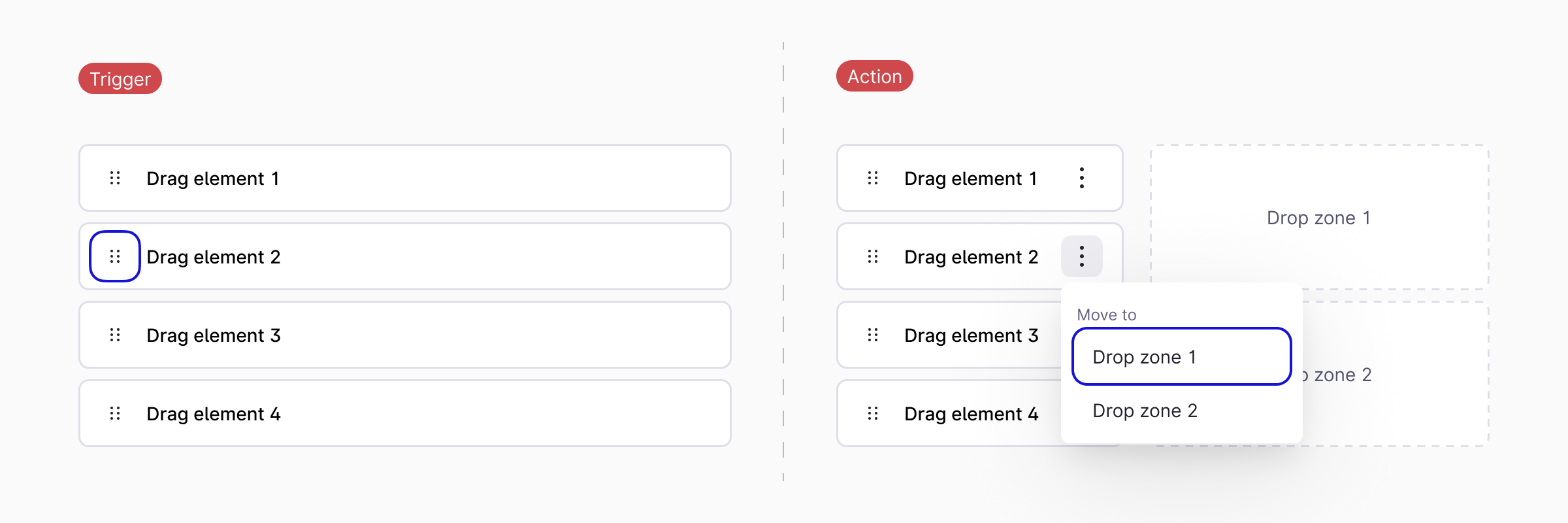Click the Move to menu heading
The height and width of the screenshot is (523, 1568).
[1107, 315]
